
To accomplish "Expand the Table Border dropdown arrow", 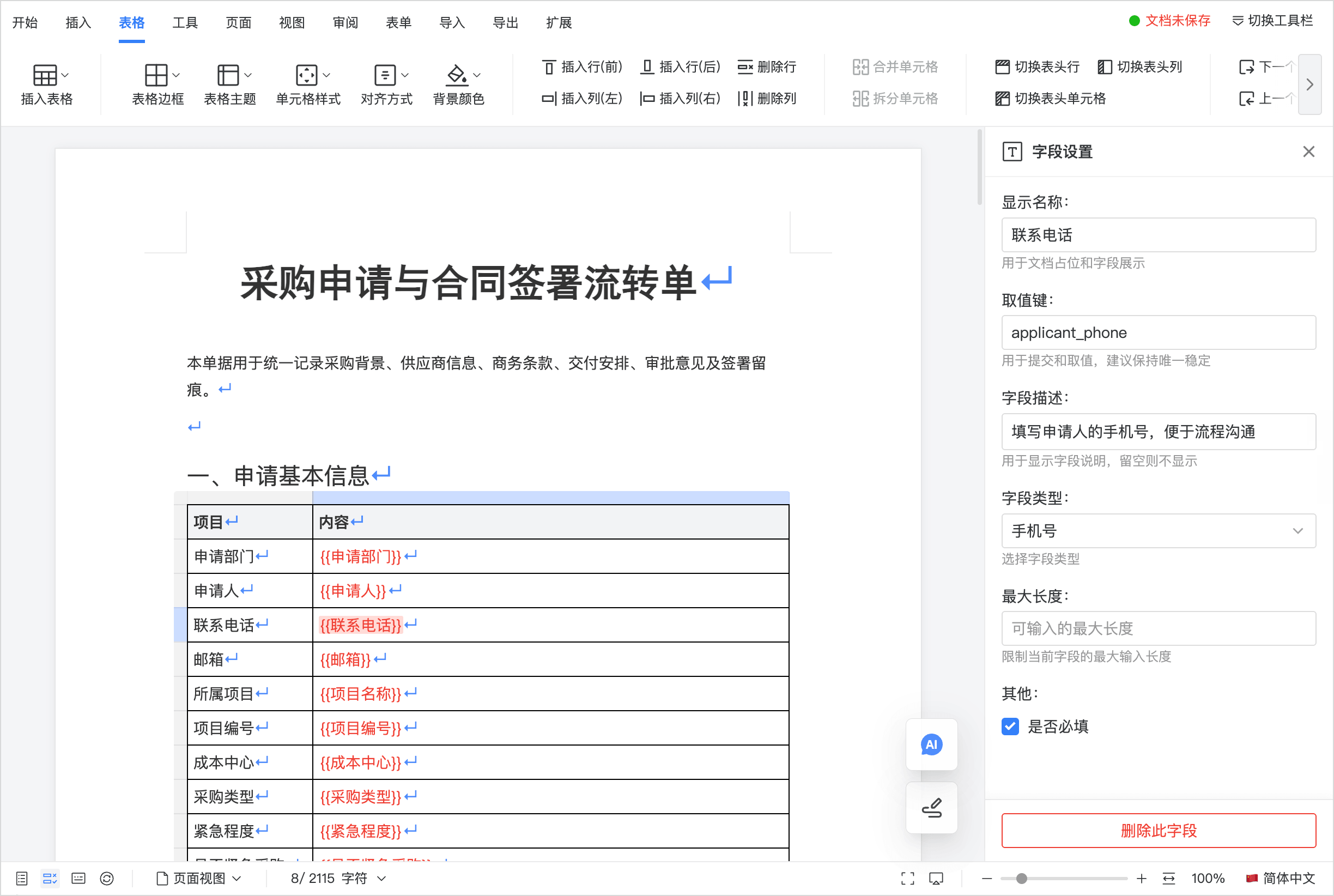I will click(176, 75).
